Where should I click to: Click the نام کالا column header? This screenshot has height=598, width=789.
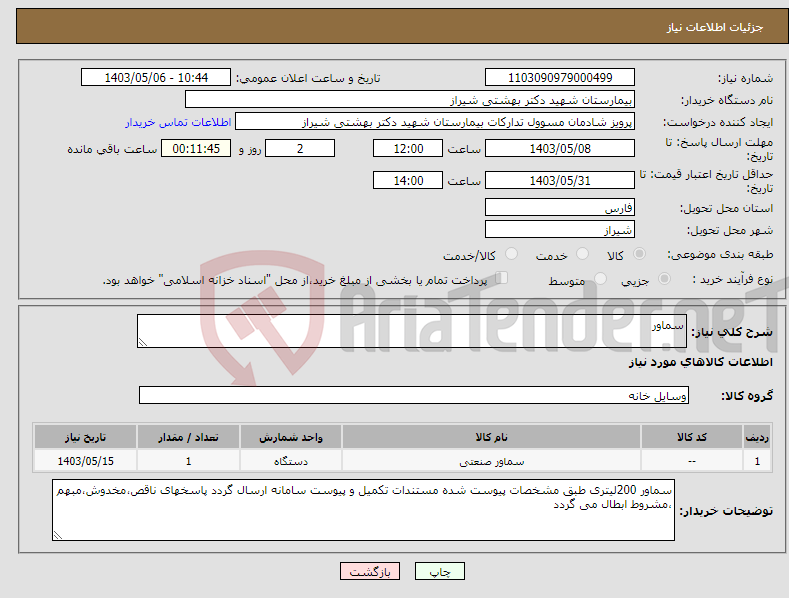point(491,437)
